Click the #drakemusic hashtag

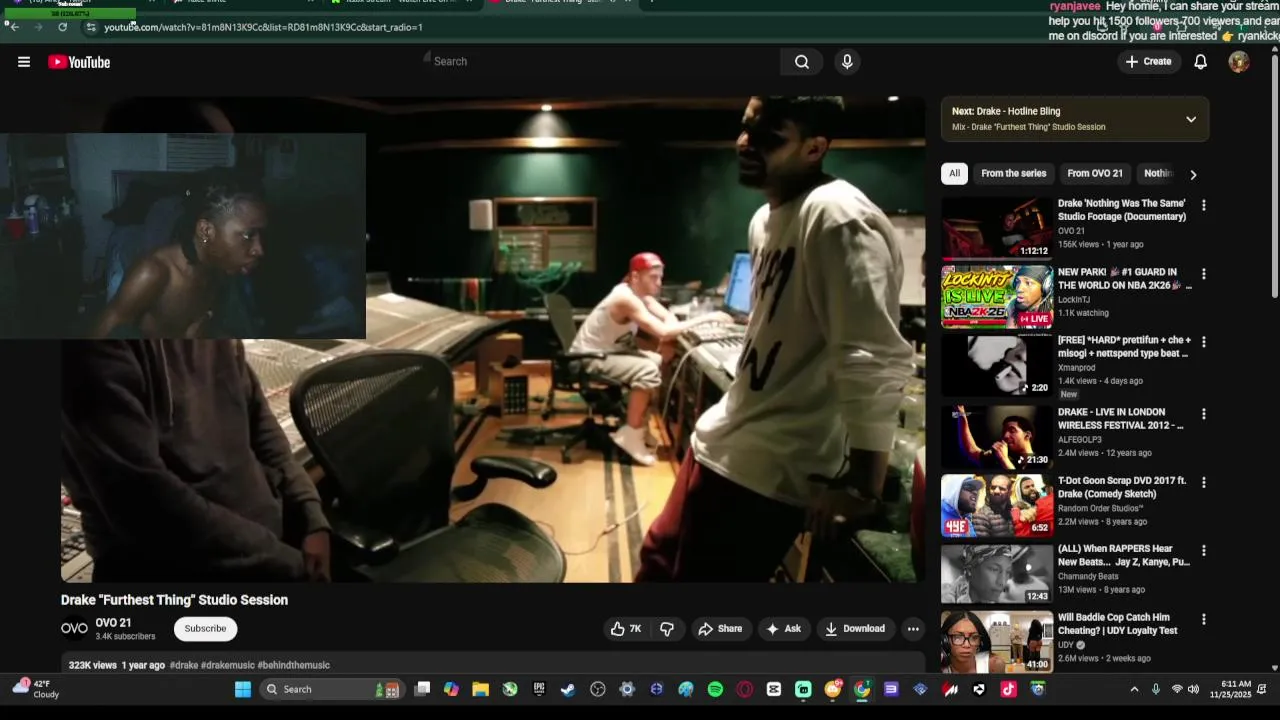tap(228, 665)
